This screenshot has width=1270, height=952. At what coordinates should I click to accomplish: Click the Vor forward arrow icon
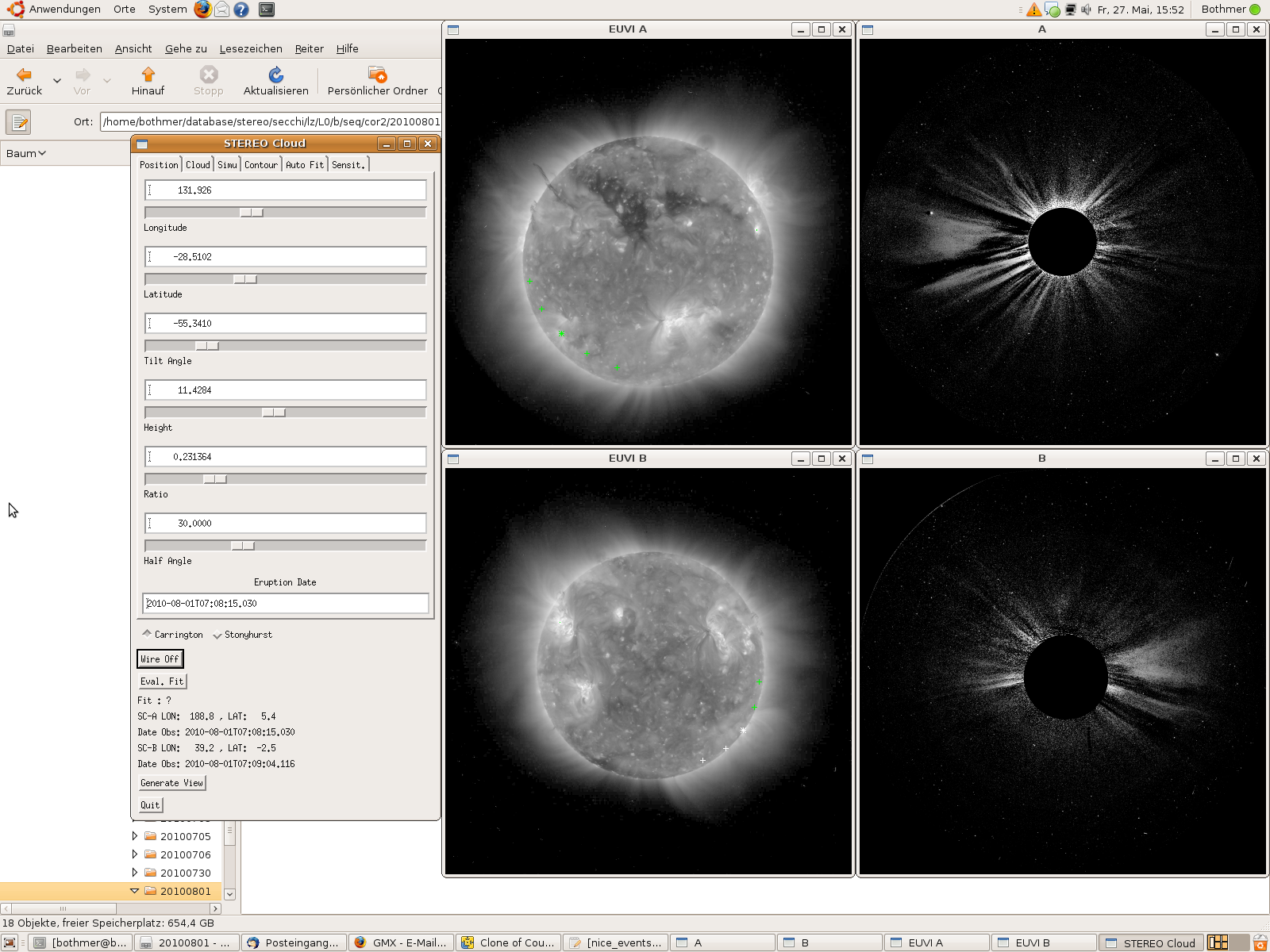(83, 75)
